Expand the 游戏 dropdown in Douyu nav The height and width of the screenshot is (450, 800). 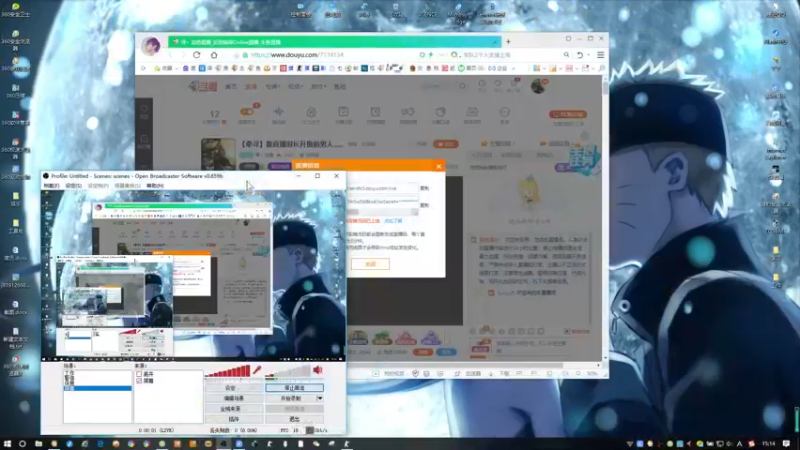[x=318, y=87]
